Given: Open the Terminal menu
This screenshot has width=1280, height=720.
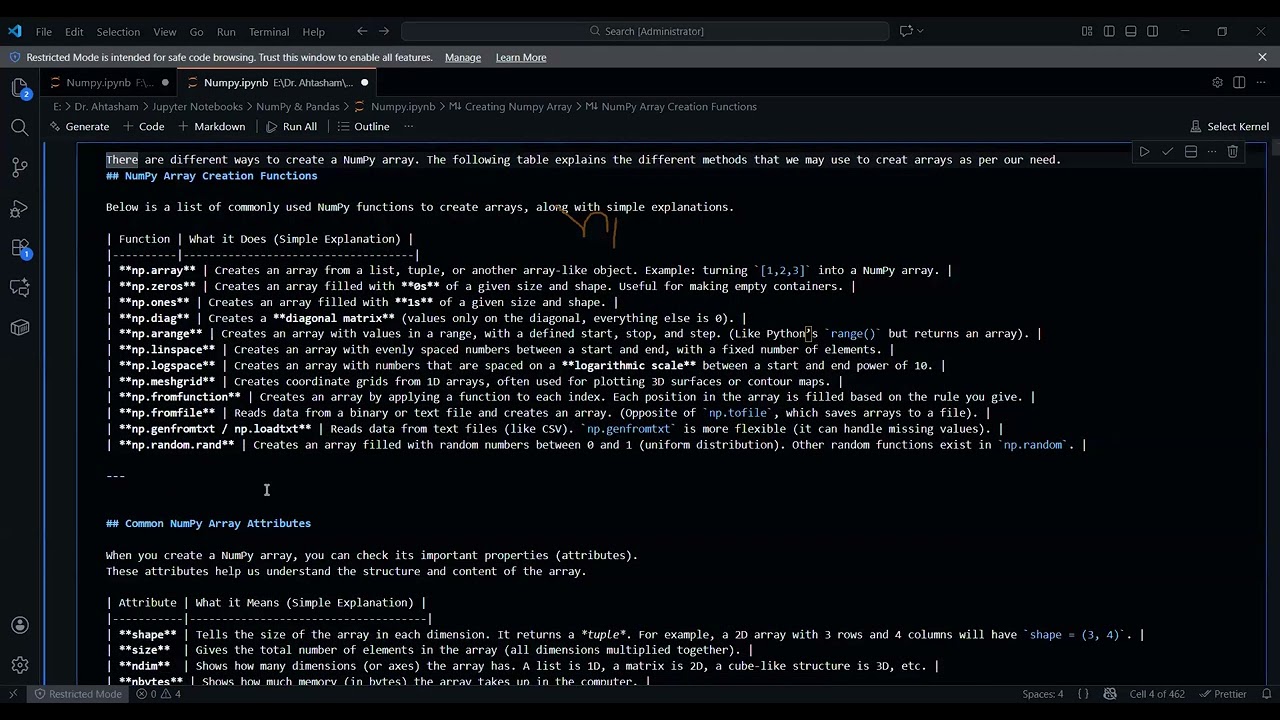Looking at the screenshot, I should [269, 31].
